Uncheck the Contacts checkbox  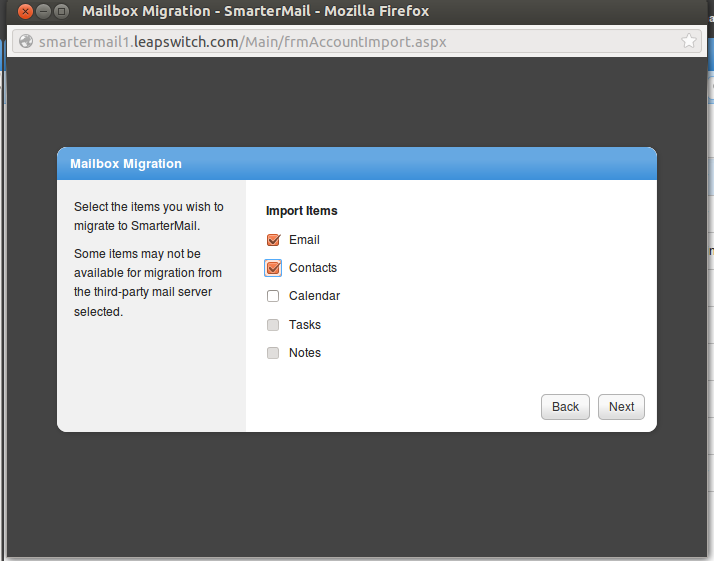(x=273, y=268)
